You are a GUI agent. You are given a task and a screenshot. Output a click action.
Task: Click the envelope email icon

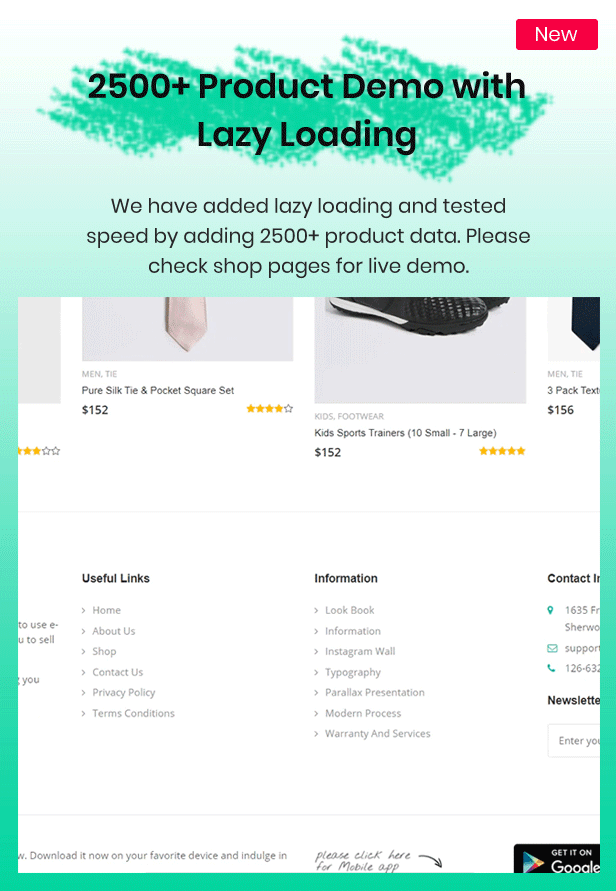552,648
